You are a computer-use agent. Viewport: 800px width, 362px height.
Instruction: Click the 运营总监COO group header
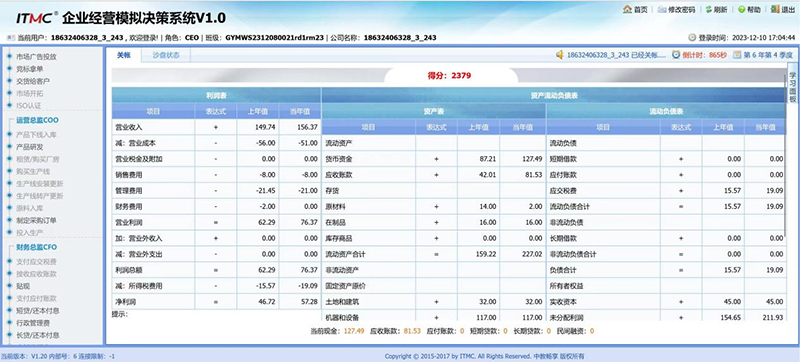pyautogui.click(x=37, y=120)
